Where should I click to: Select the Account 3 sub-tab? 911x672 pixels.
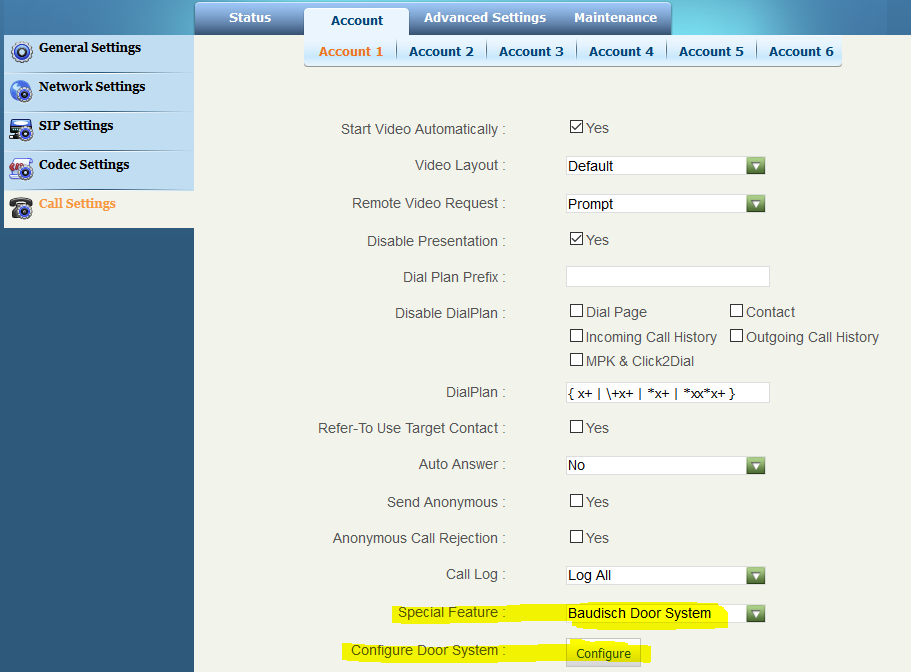pos(531,52)
